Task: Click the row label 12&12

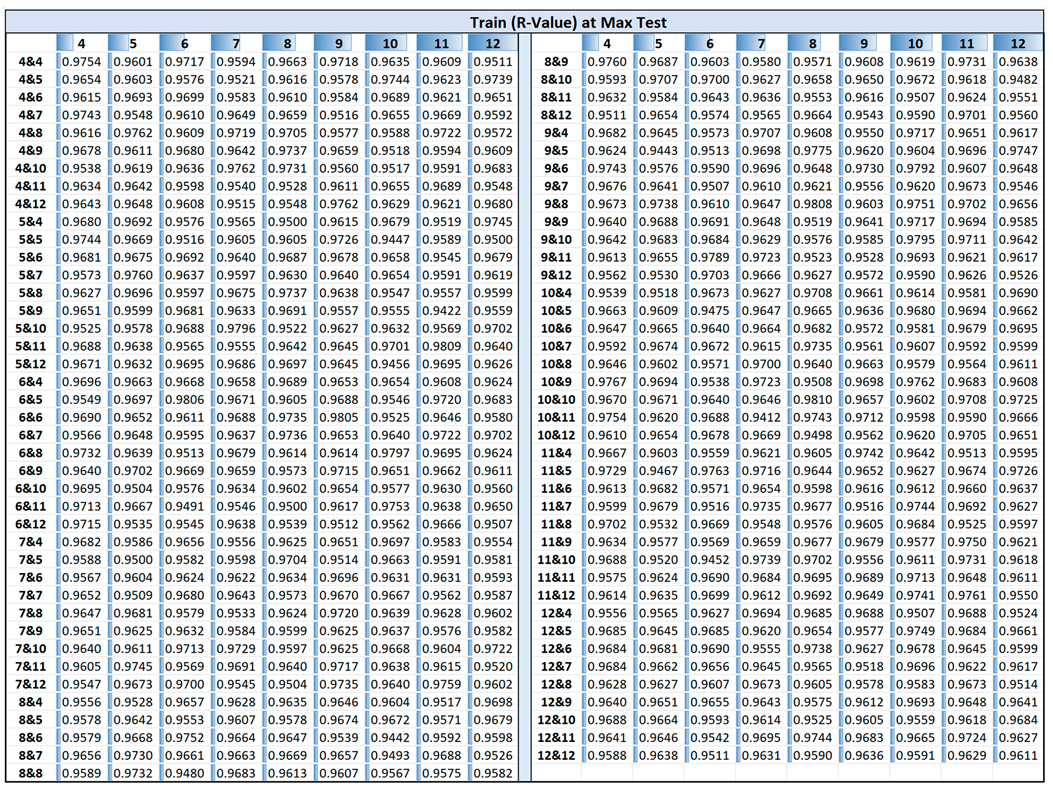Action: click(556, 756)
